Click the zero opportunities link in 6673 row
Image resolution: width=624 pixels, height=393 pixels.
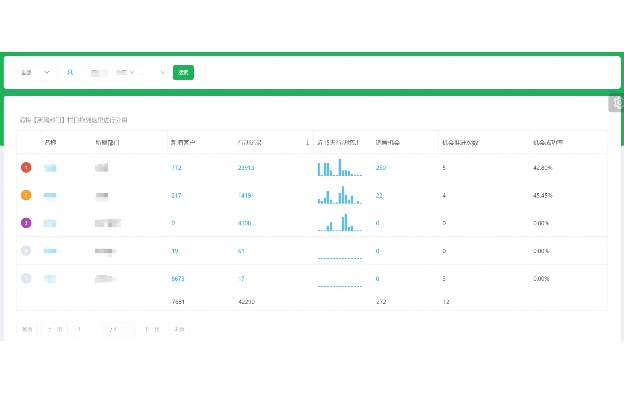pyautogui.click(x=377, y=278)
